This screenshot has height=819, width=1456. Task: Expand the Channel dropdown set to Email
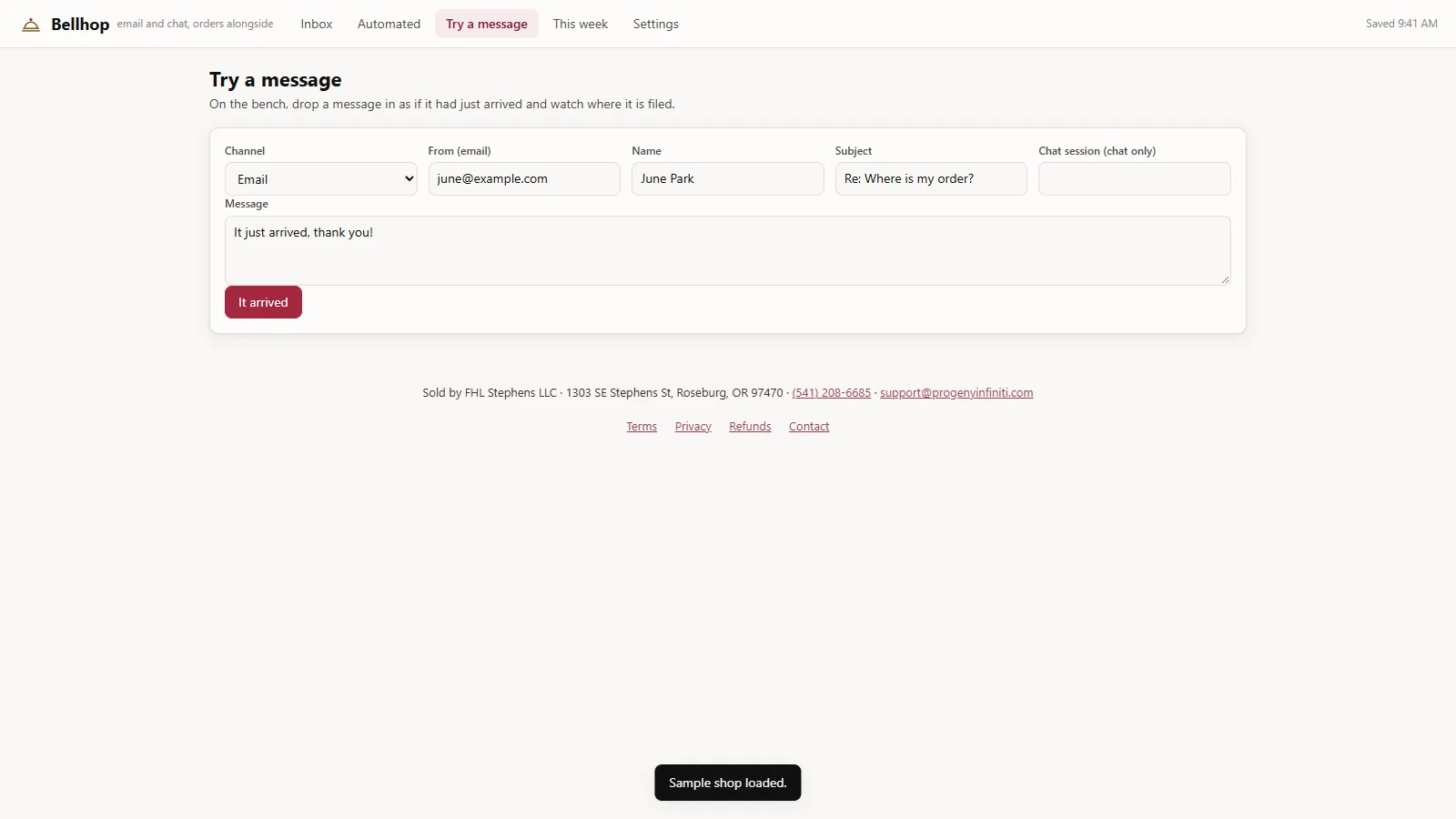[321, 179]
